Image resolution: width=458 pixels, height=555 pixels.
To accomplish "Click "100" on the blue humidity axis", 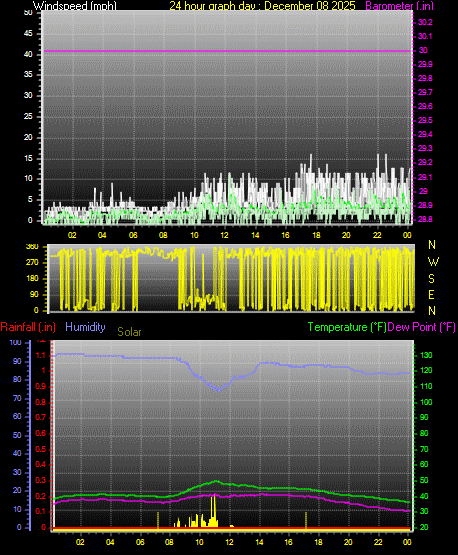I will [x=16, y=342].
